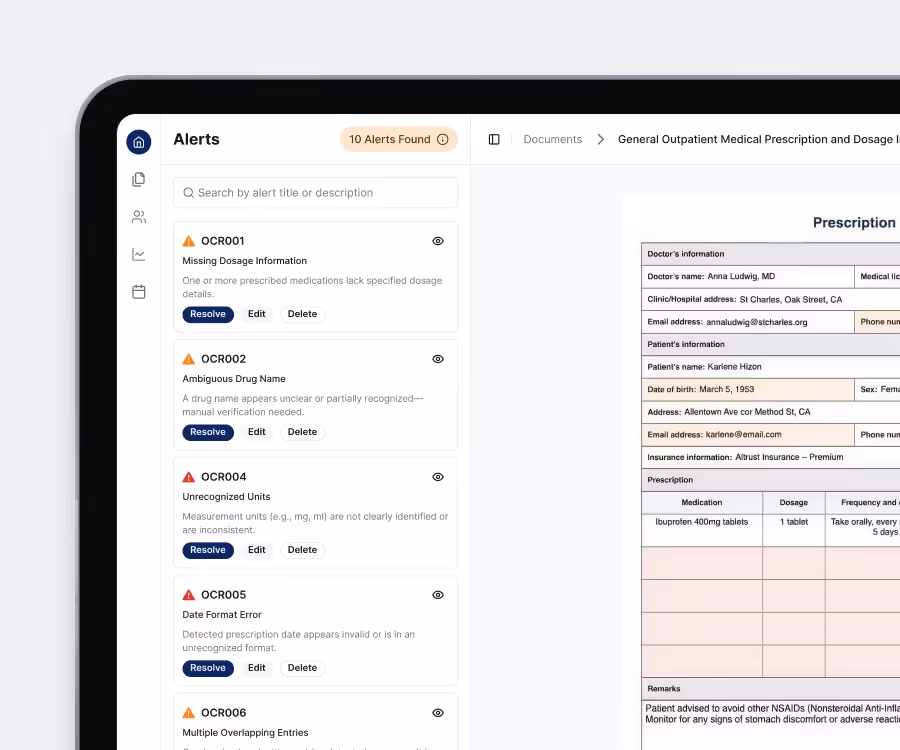Open the Documents copy icon in sidebar
This screenshot has height=750, width=900.
[139, 180]
